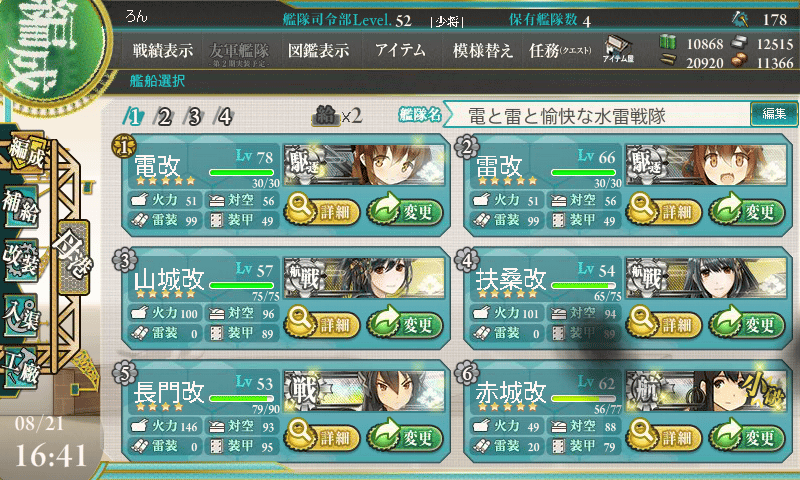
Task: Open the 任務 quest menu
Action: click(560, 50)
